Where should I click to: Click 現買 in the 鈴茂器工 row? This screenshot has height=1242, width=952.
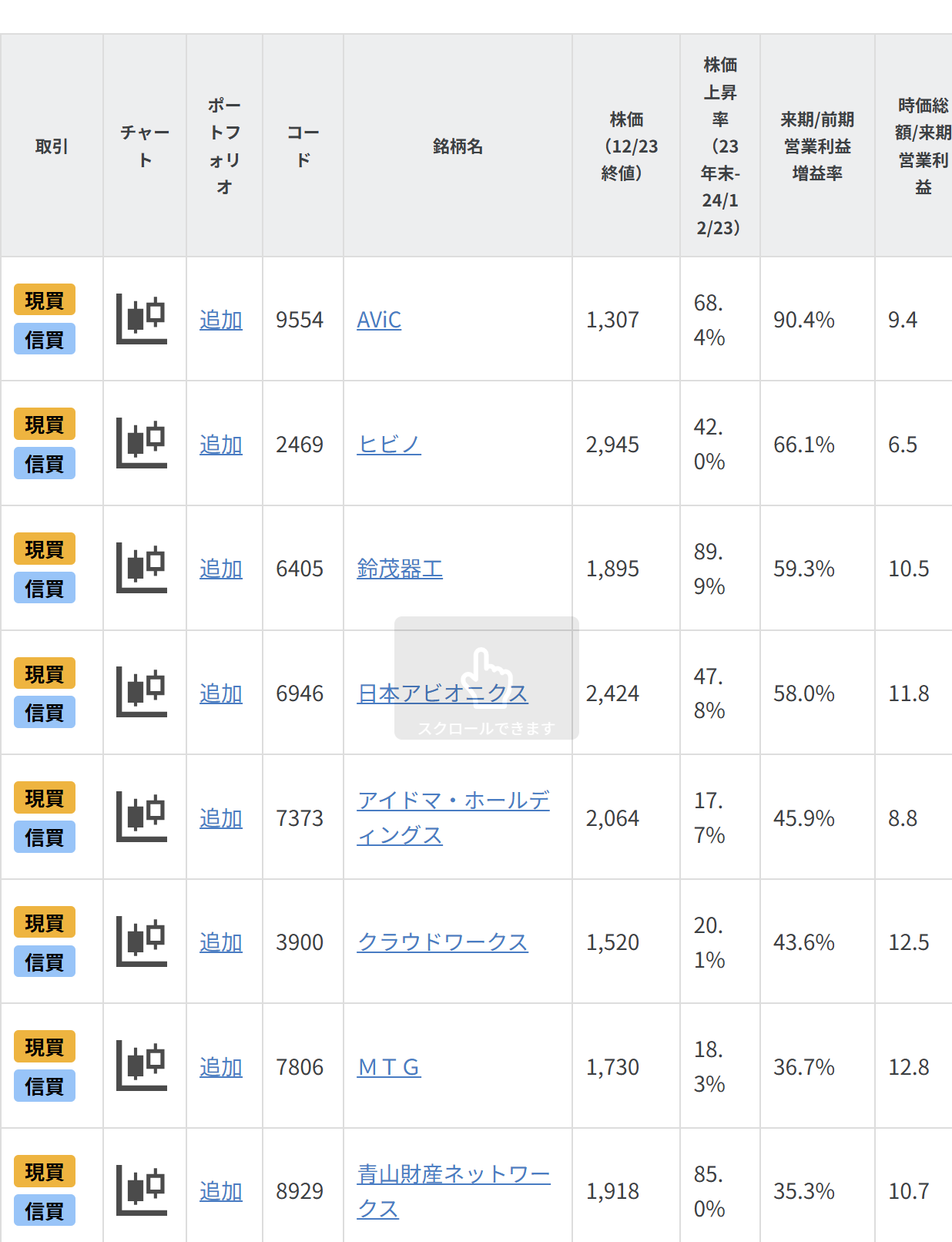[x=45, y=549]
